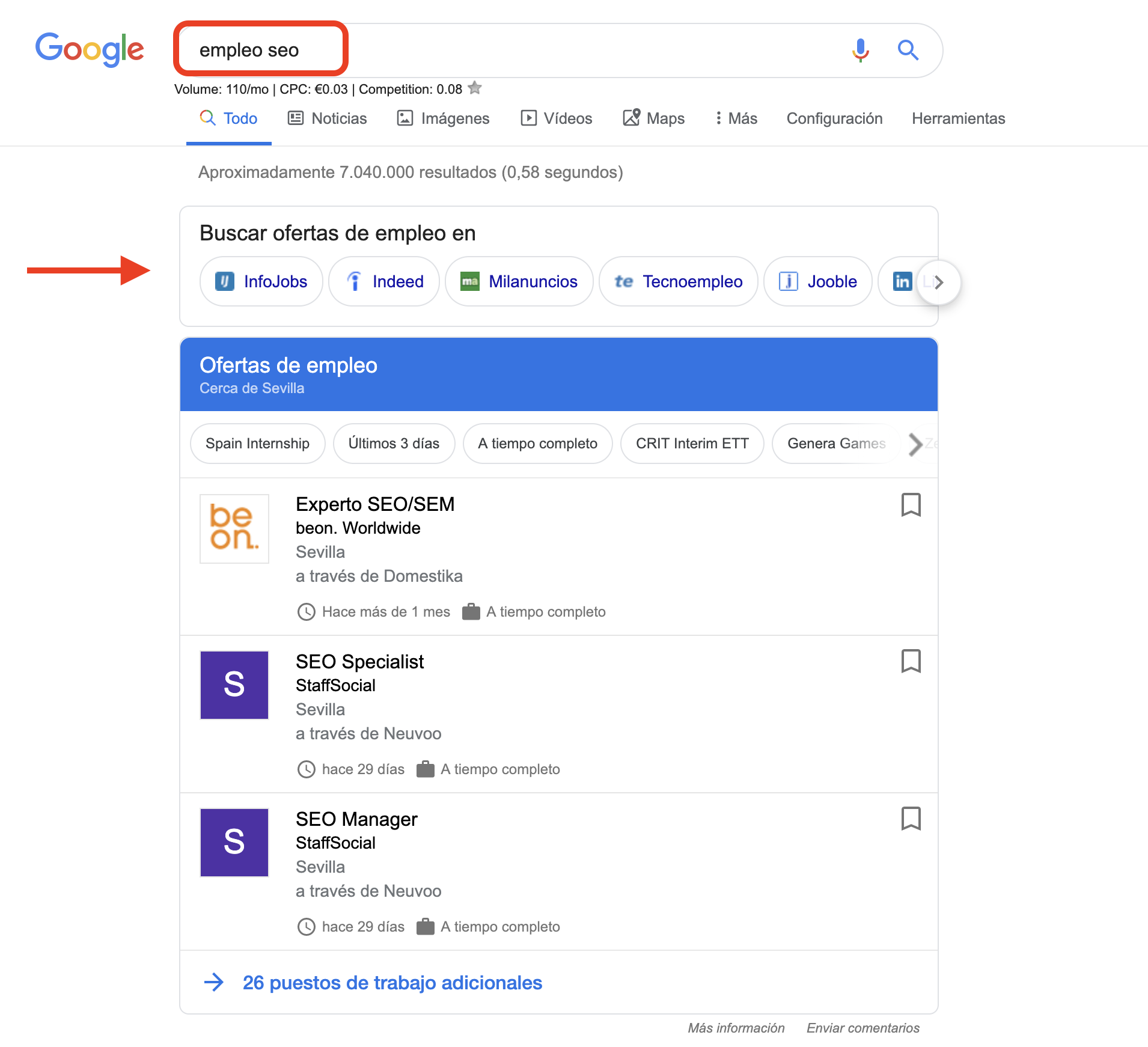Switch to the Todo tab
1148x1047 pixels.
(228, 118)
